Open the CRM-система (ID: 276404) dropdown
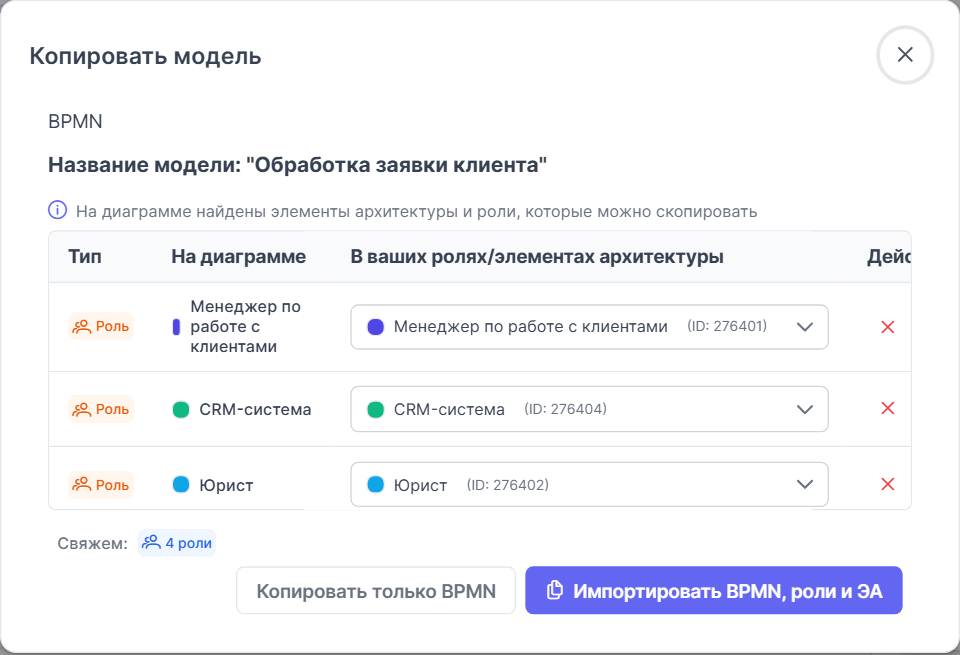 point(589,409)
